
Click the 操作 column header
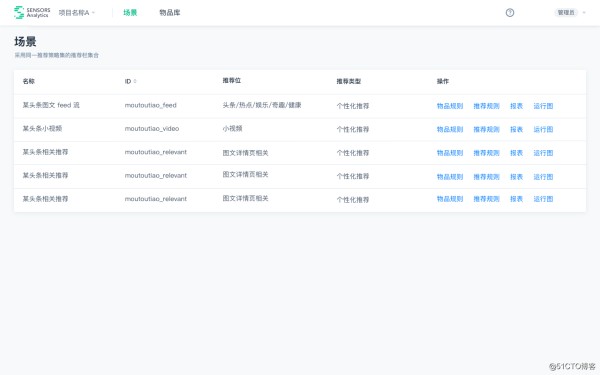pyautogui.click(x=443, y=81)
